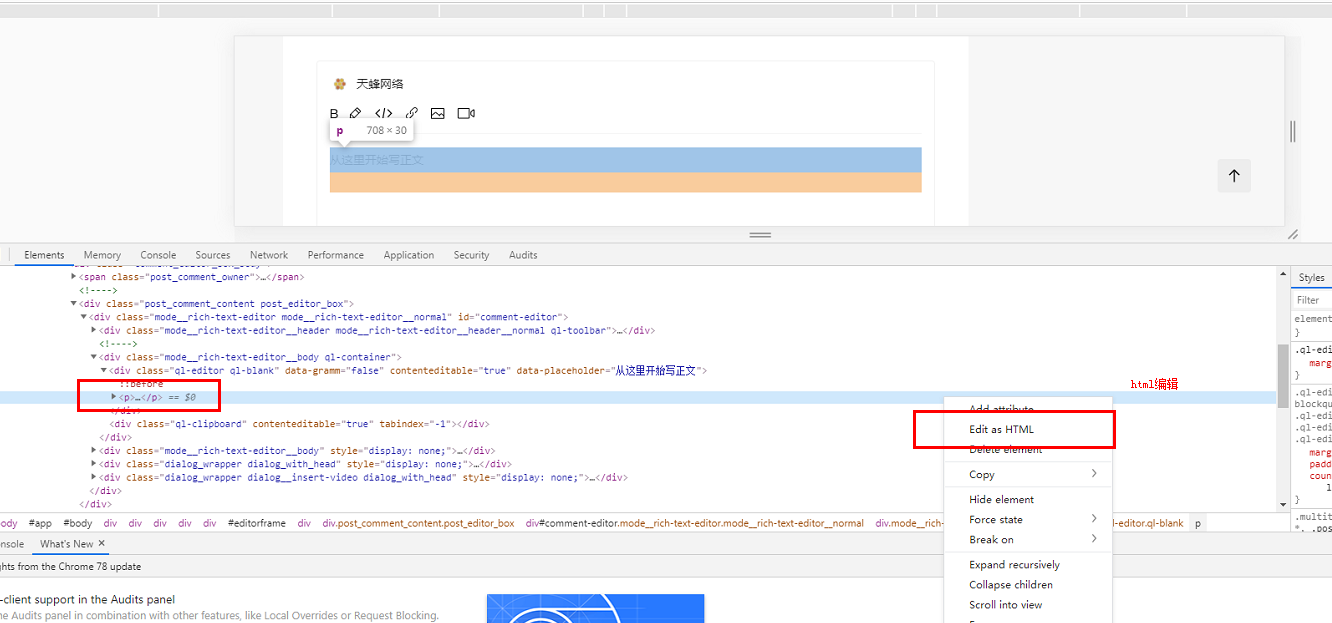Insert a code block with the </> icon
The width and height of the screenshot is (1332, 623).
(x=384, y=114)
